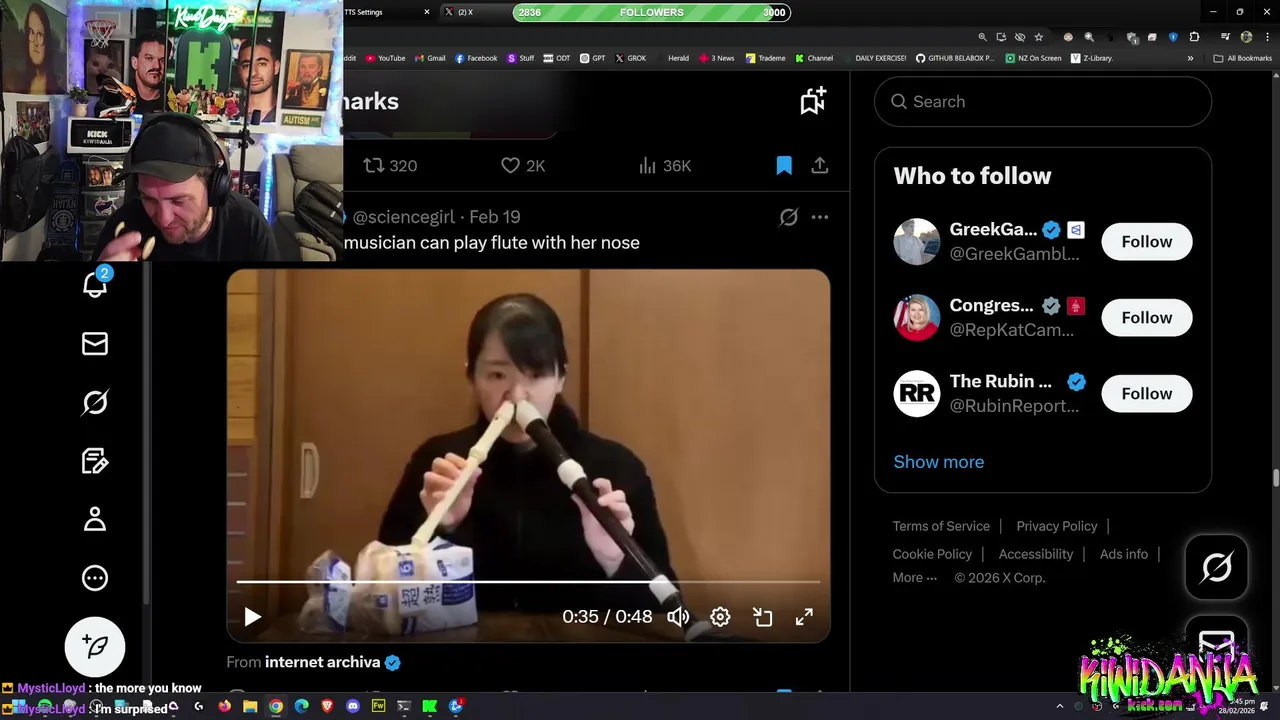
Task: View post analytics showing 36K
Action: pos(665,166)
